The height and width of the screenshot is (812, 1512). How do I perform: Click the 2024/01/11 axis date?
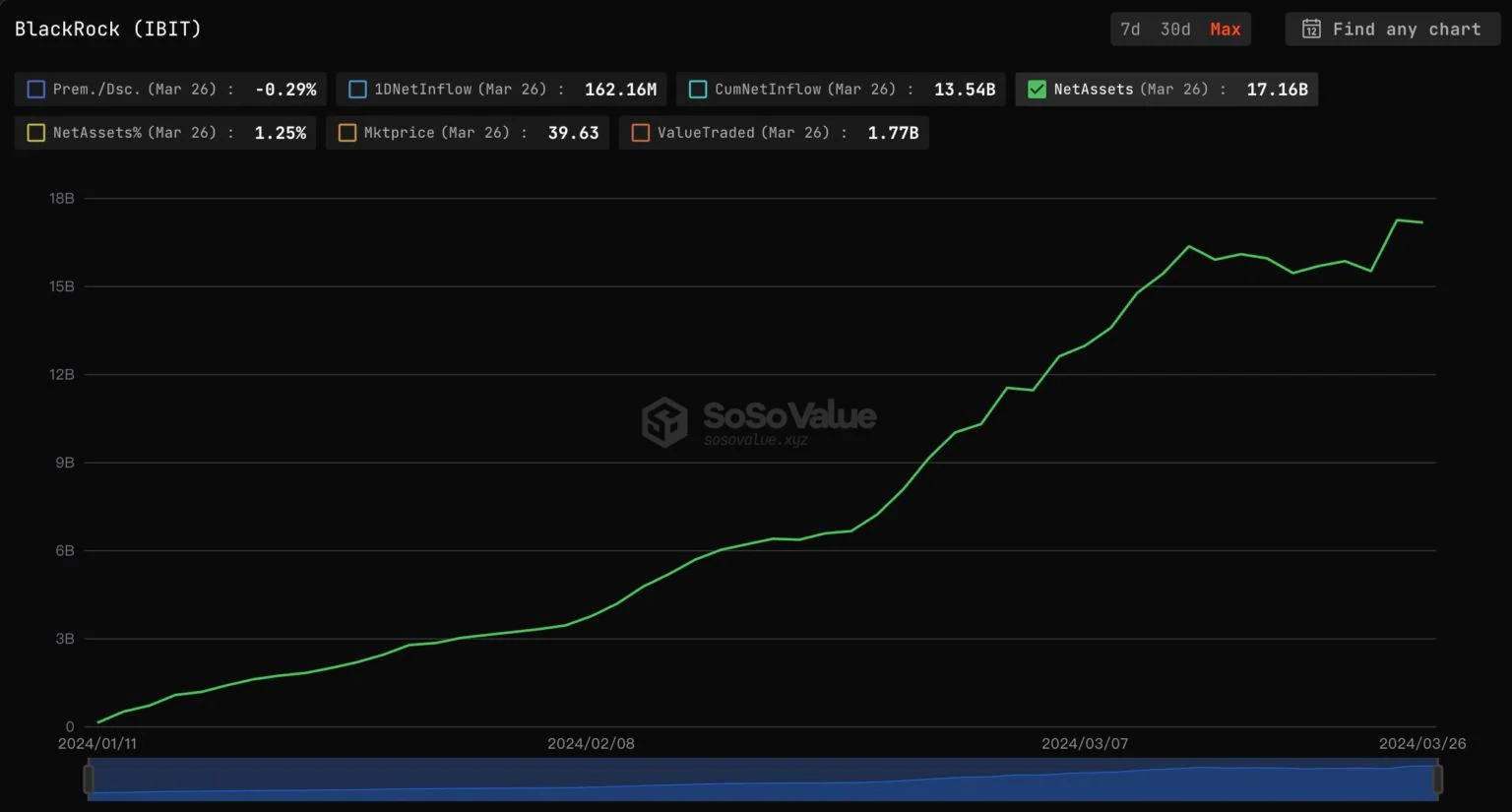pyautogui.click(x=97, y=744)
